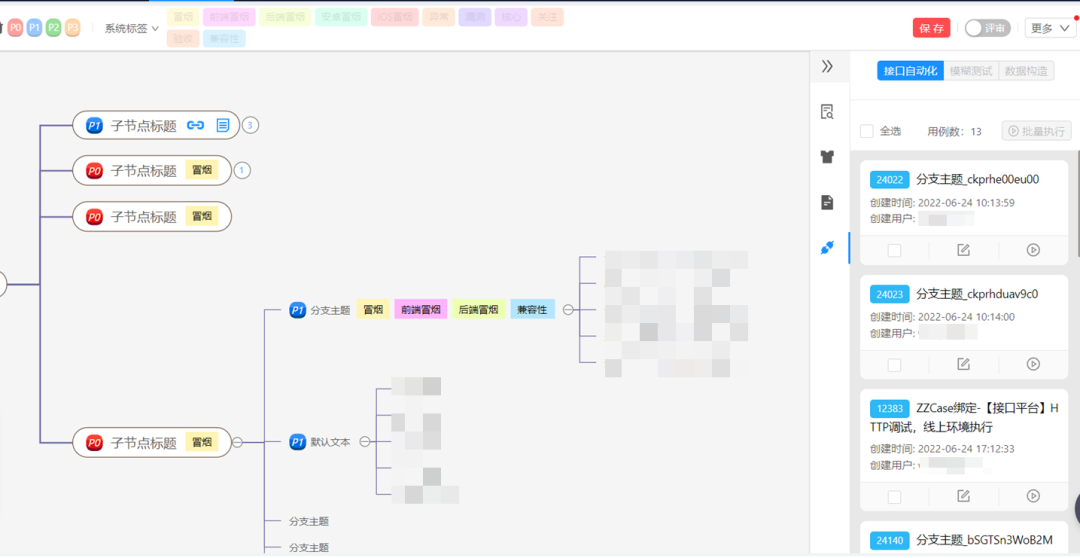Click the red 保存 button
Screen dimensions: 1080x558
point(931,28)
